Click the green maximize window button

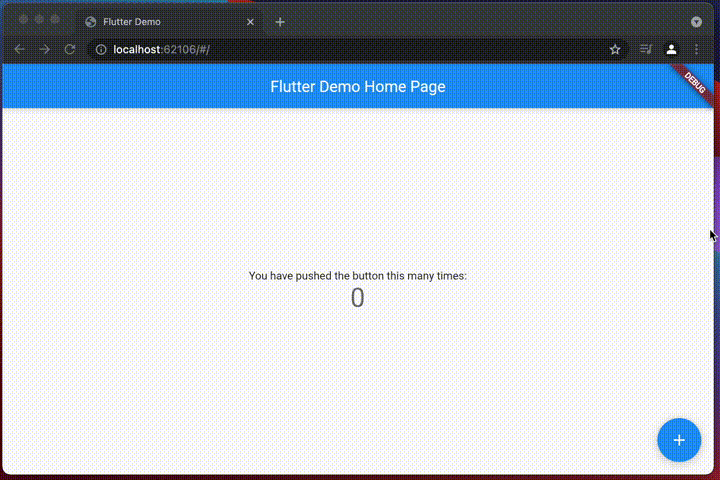pos(55,19)
